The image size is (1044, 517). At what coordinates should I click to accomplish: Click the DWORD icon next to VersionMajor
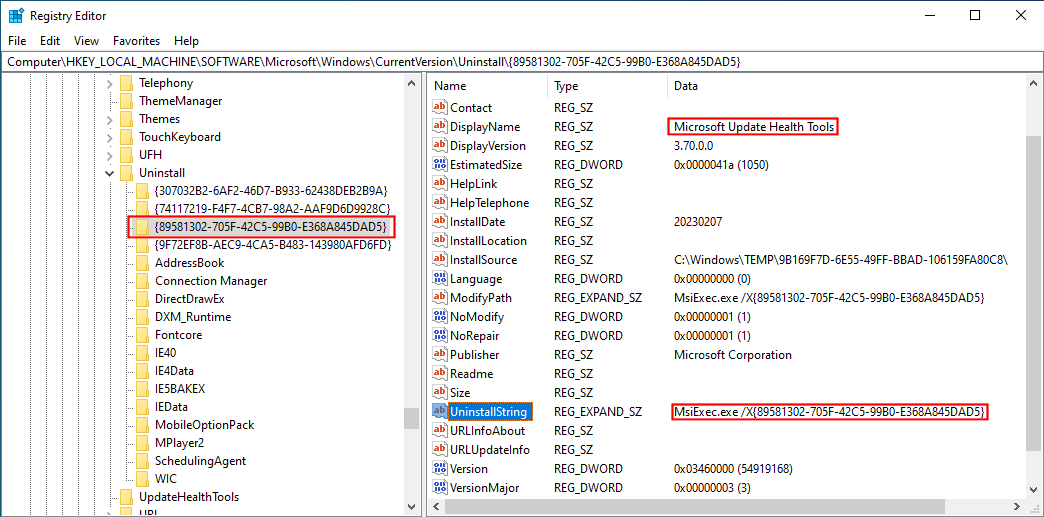pos(439,488)
